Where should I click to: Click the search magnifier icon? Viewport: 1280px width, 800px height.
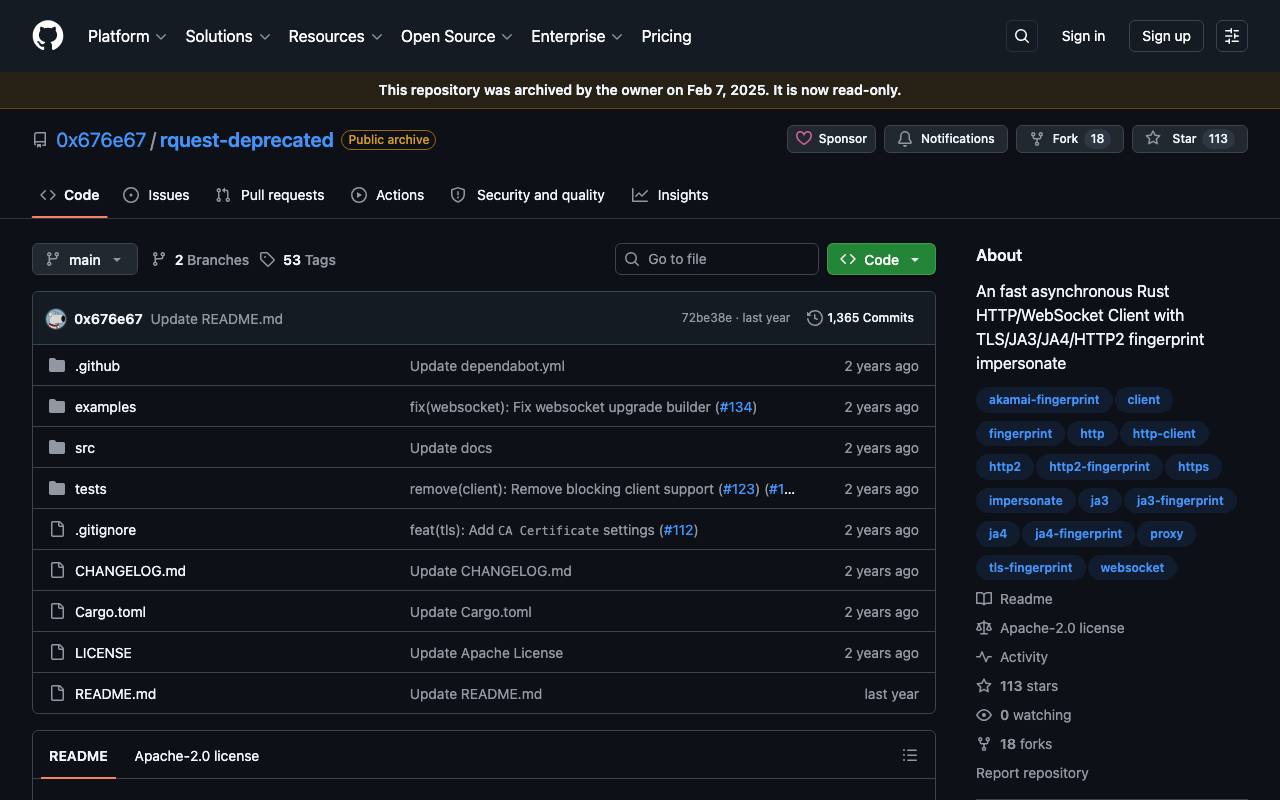(x=1022, y=36)
